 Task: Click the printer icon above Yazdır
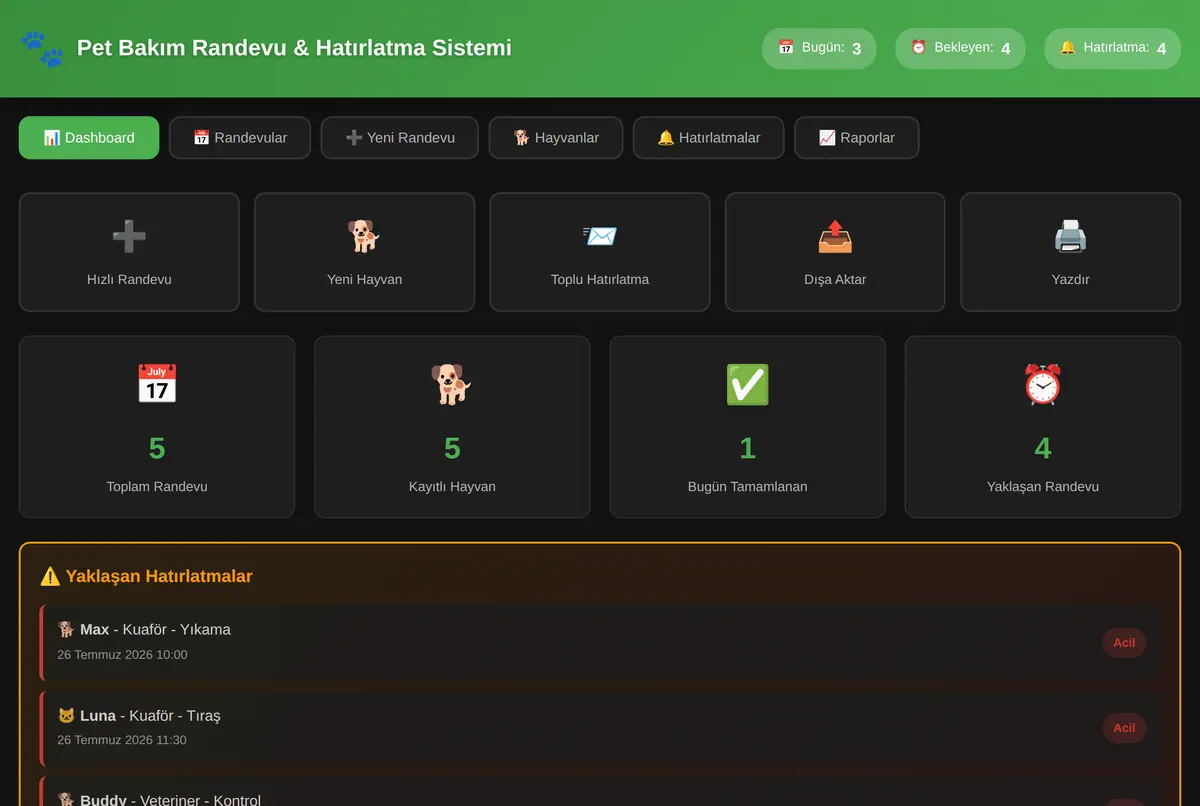coord(1070,236)
